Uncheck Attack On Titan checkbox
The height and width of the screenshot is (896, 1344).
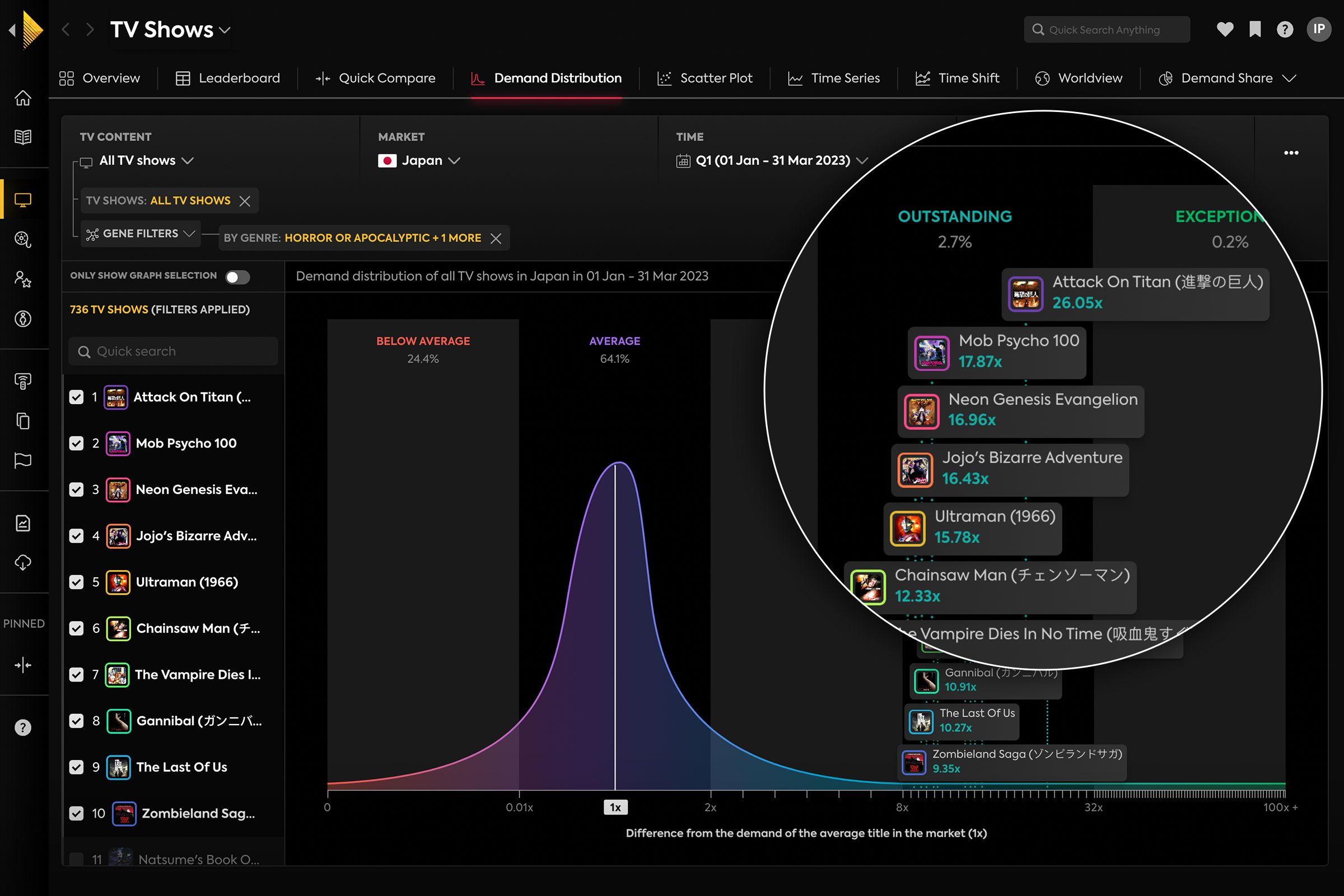coord(77,397)
